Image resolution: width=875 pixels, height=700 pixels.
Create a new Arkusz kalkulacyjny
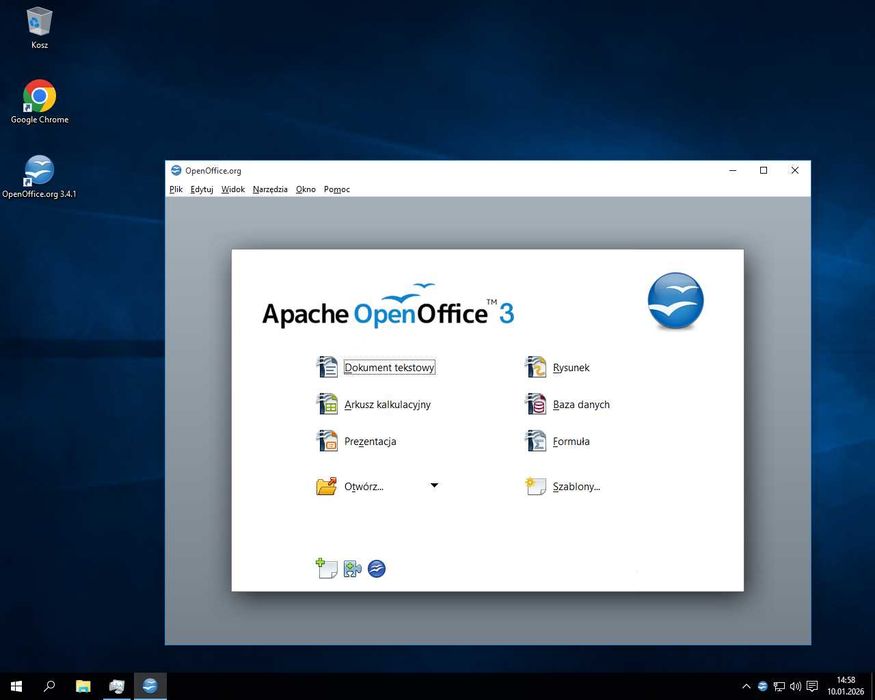pos(387,404)
